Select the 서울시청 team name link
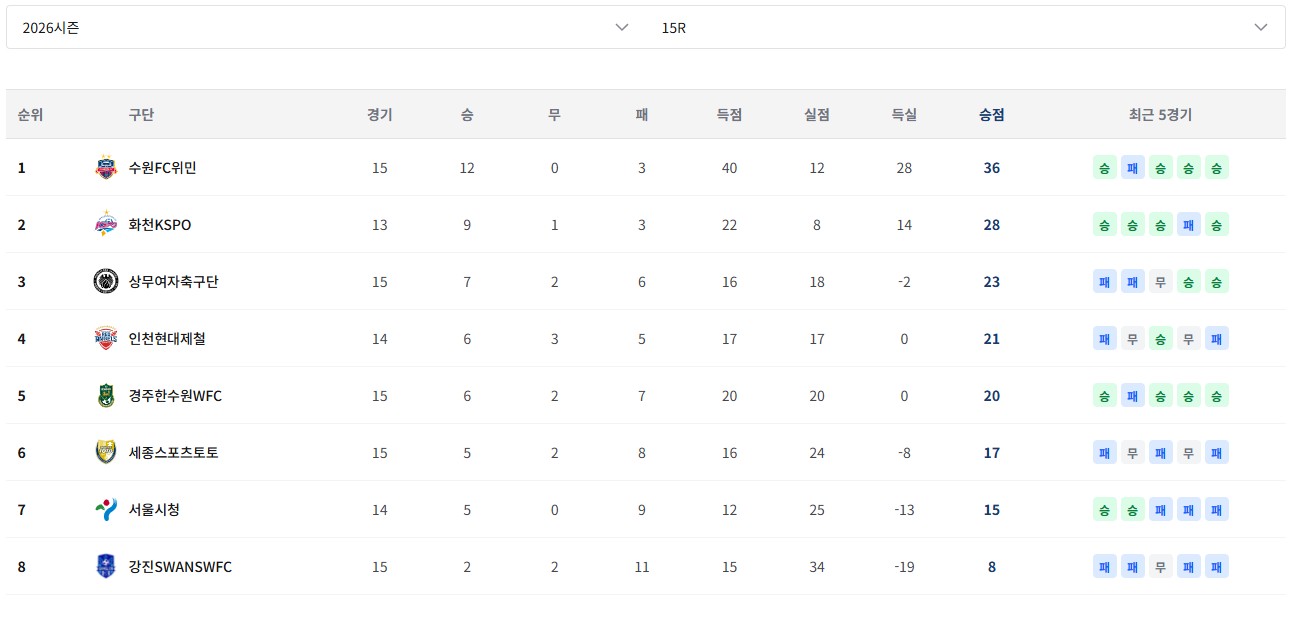The width and height of the screenshot is (1293, 626). click(x=154, y=510)
